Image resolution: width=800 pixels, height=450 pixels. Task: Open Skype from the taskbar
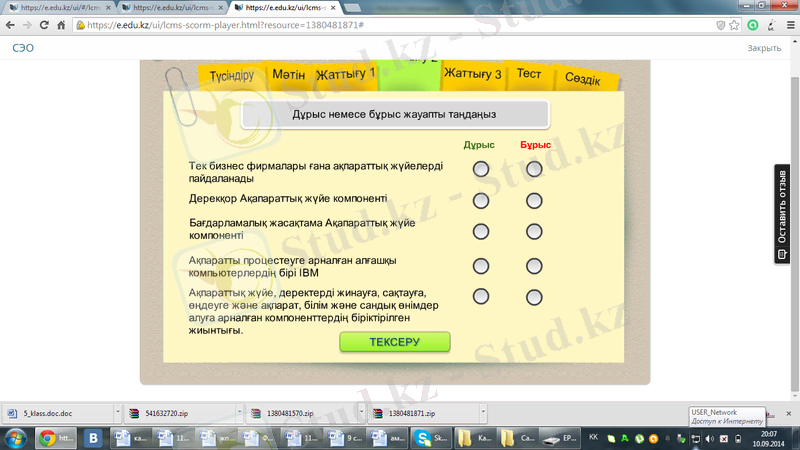424,438
